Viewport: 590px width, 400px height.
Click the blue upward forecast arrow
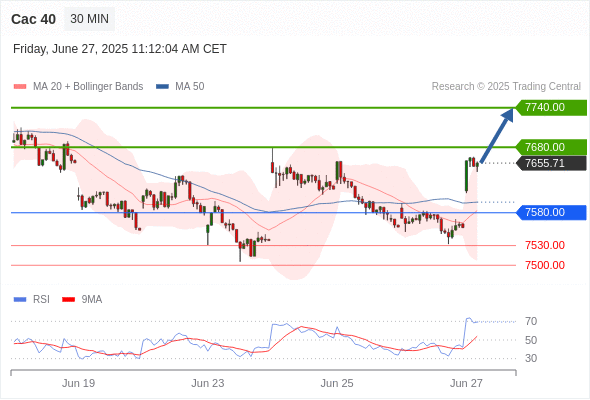(497, 135)
